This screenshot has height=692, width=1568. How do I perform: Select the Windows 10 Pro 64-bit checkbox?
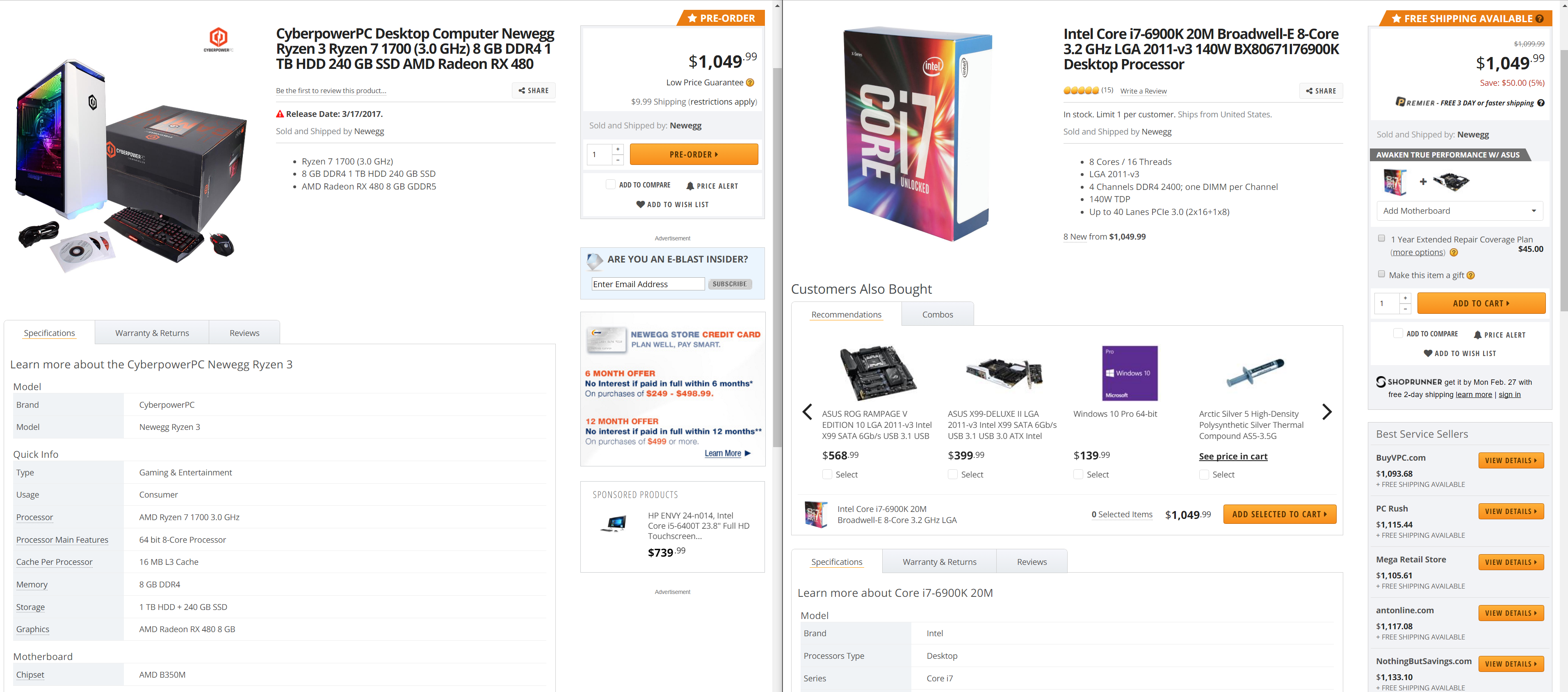click(x=1078, y=475)
